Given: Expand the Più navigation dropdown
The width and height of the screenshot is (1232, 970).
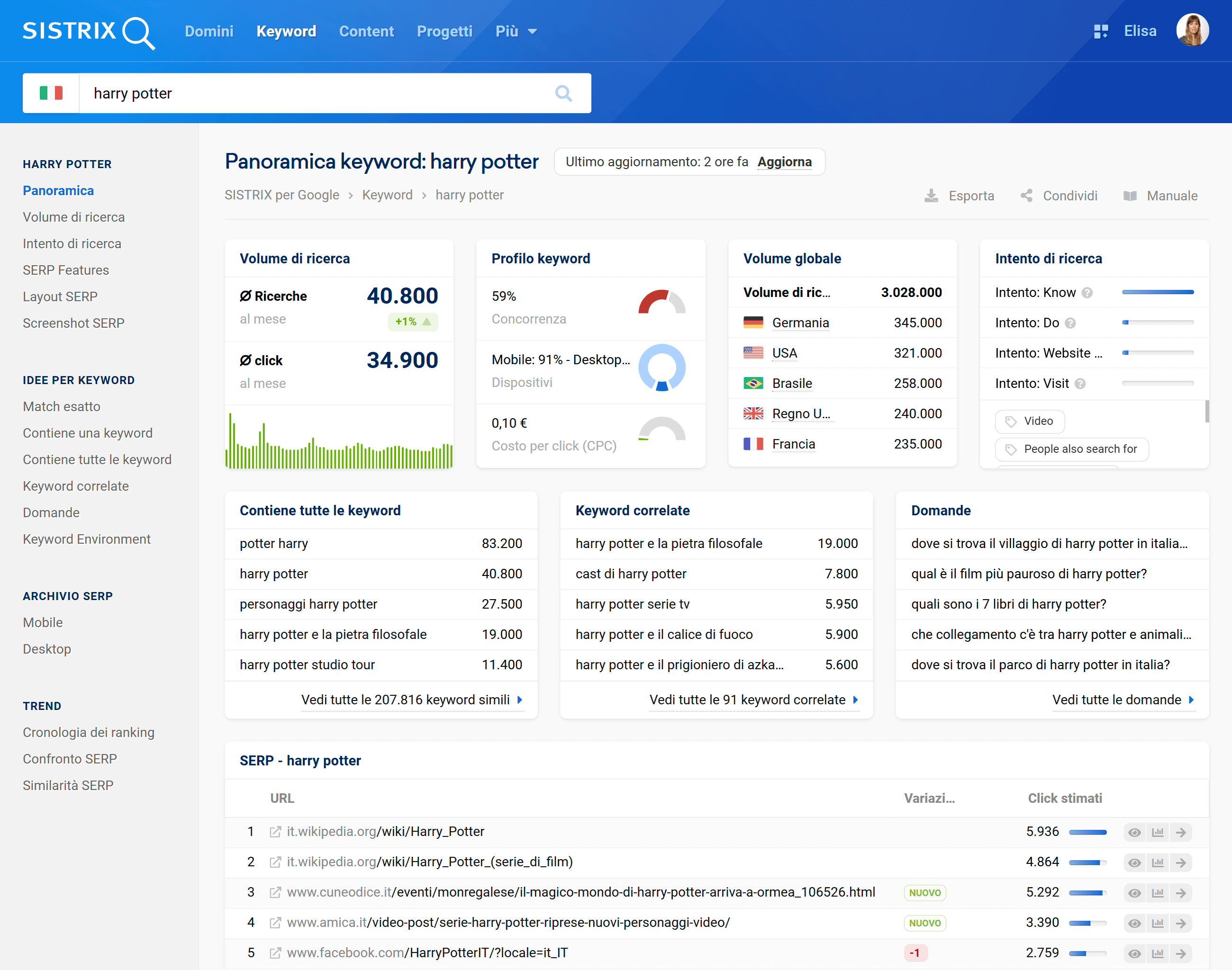Looking at the screenshot, I should pyautogui.click(x=516, y=31).
